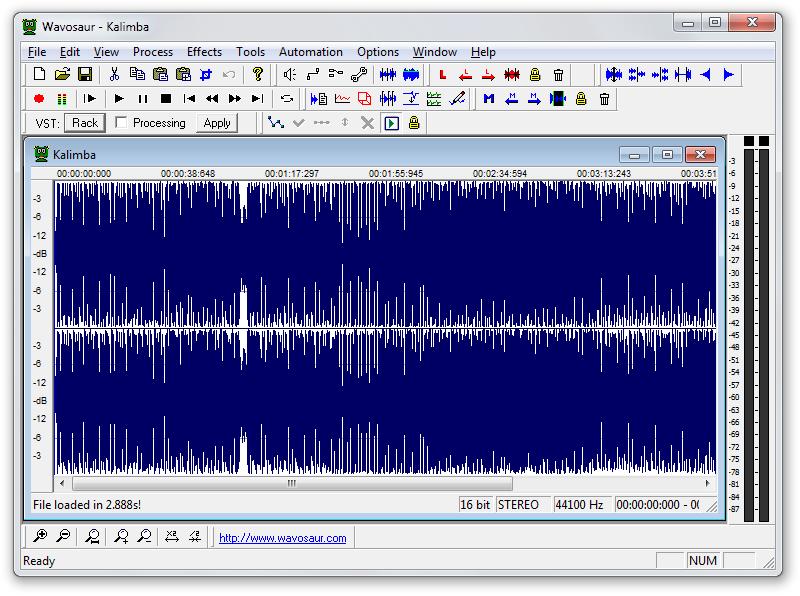Go to end with the skip-forward button
The image size is (800, 596).
click(258, 98)
